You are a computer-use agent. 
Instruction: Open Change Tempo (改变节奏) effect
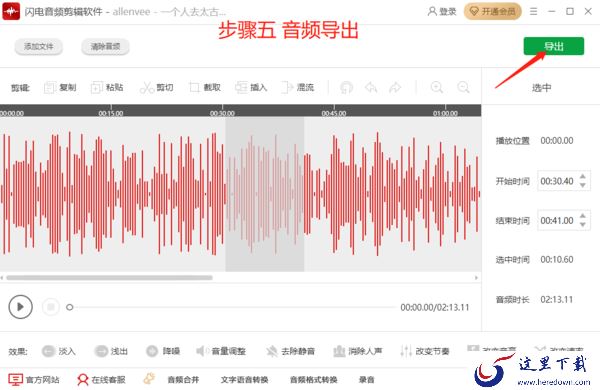(x=424, y=351)
